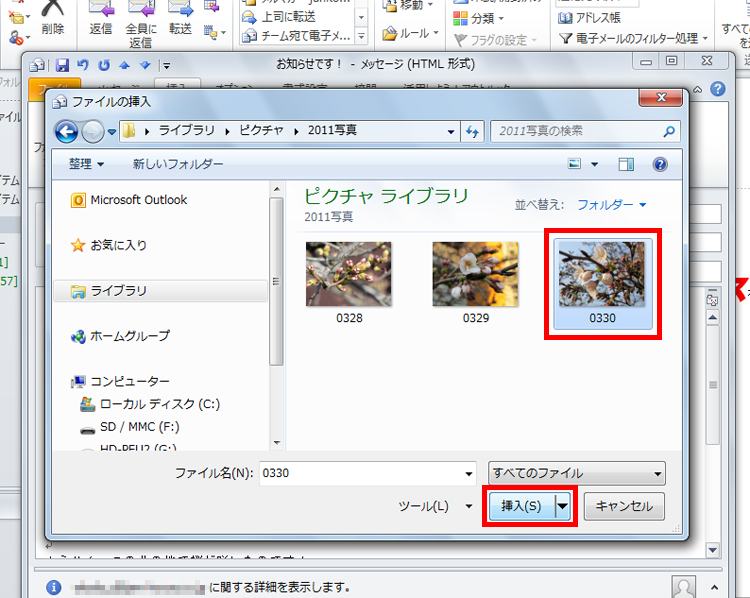The width and height of the screenshot is (750, 598).
Task: Click message window help icon
Action: point(717,89)
